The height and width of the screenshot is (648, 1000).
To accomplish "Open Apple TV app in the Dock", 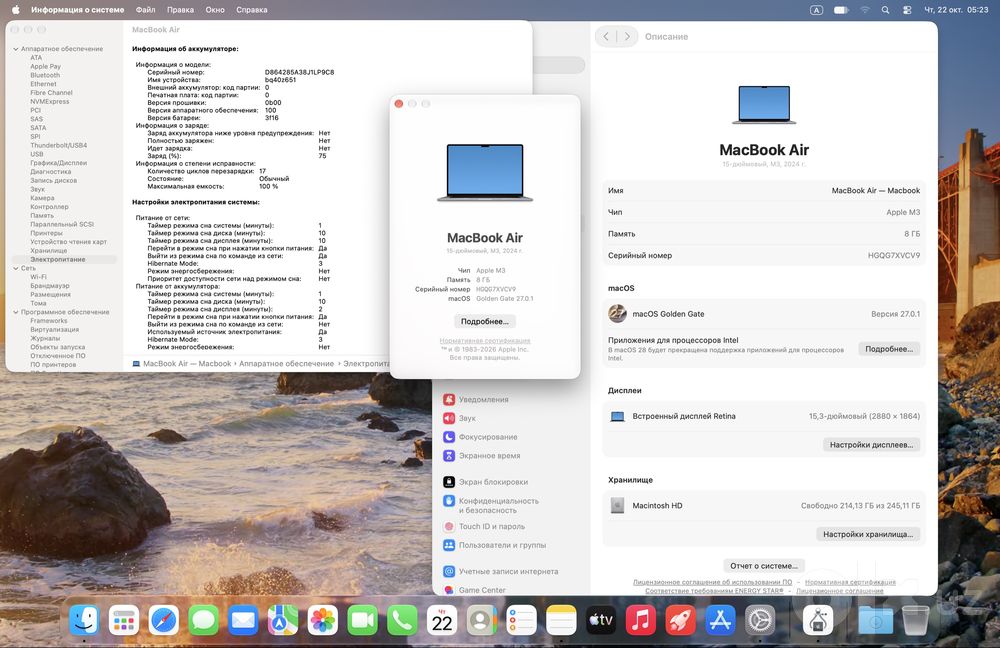I will pos(601,619).
